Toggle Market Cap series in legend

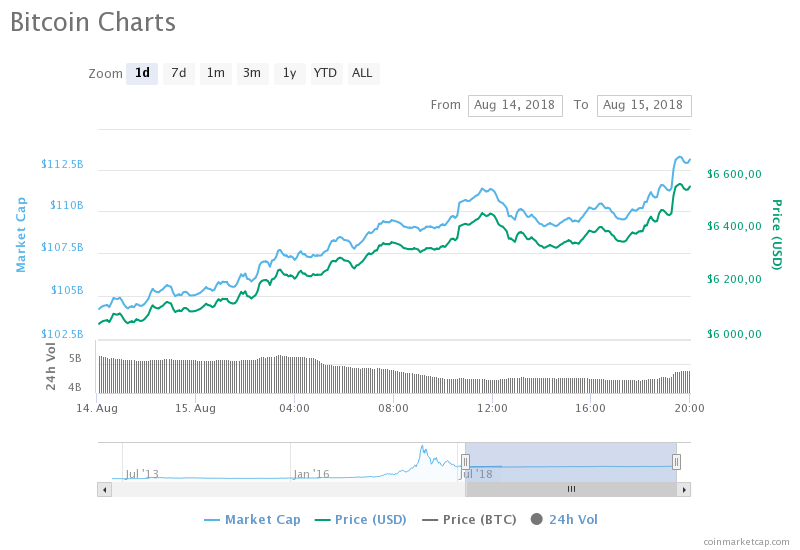click(x=252, y=519)
